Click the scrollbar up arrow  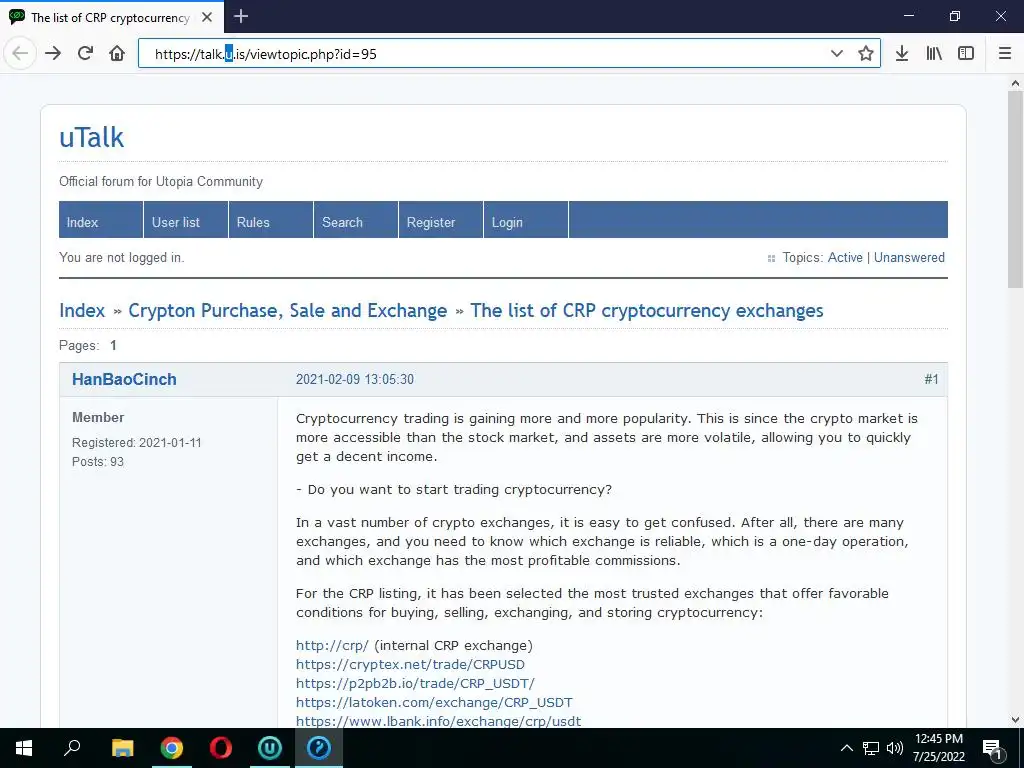1015,83
